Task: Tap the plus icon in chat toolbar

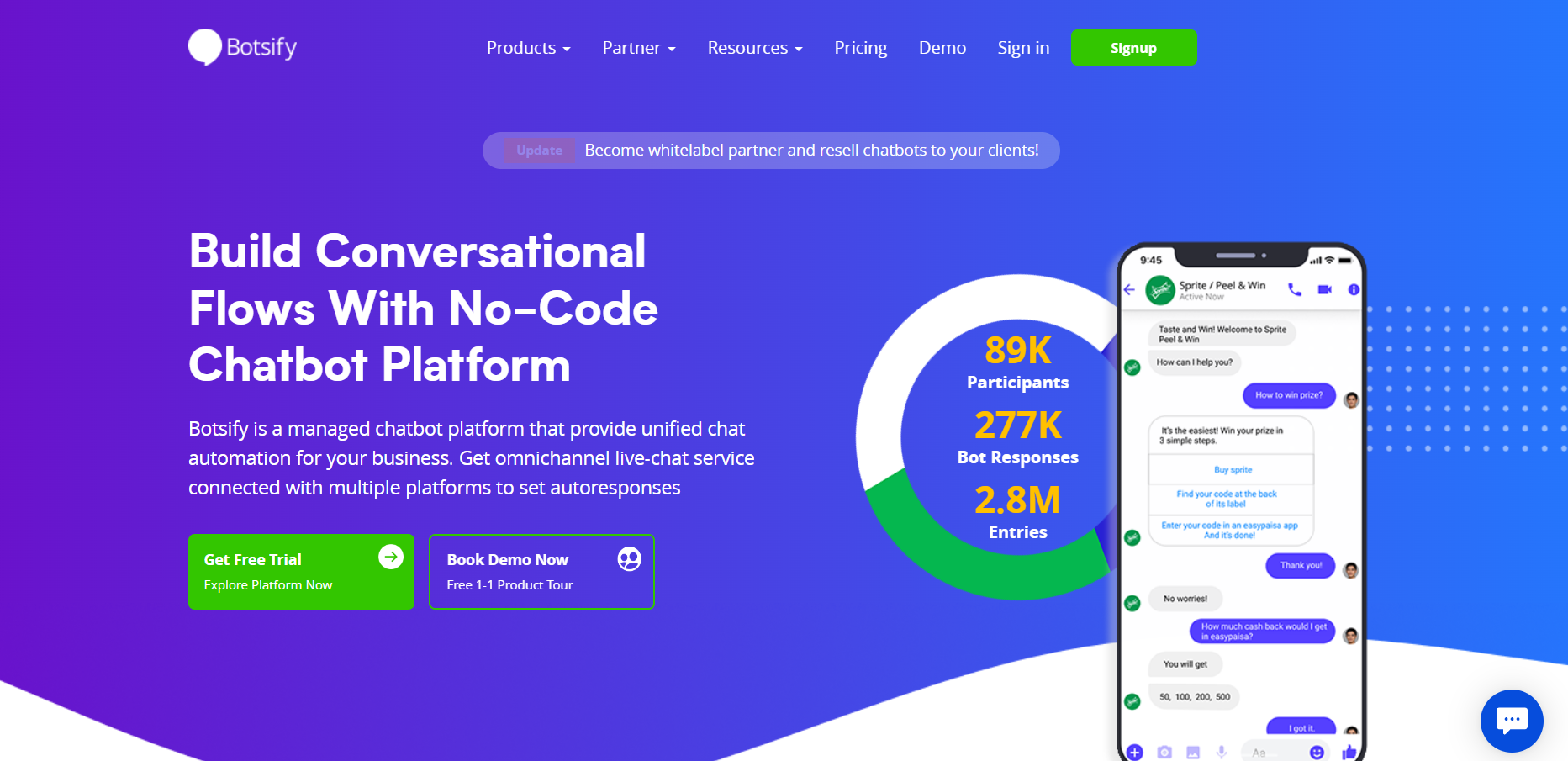Action: 1135,752
